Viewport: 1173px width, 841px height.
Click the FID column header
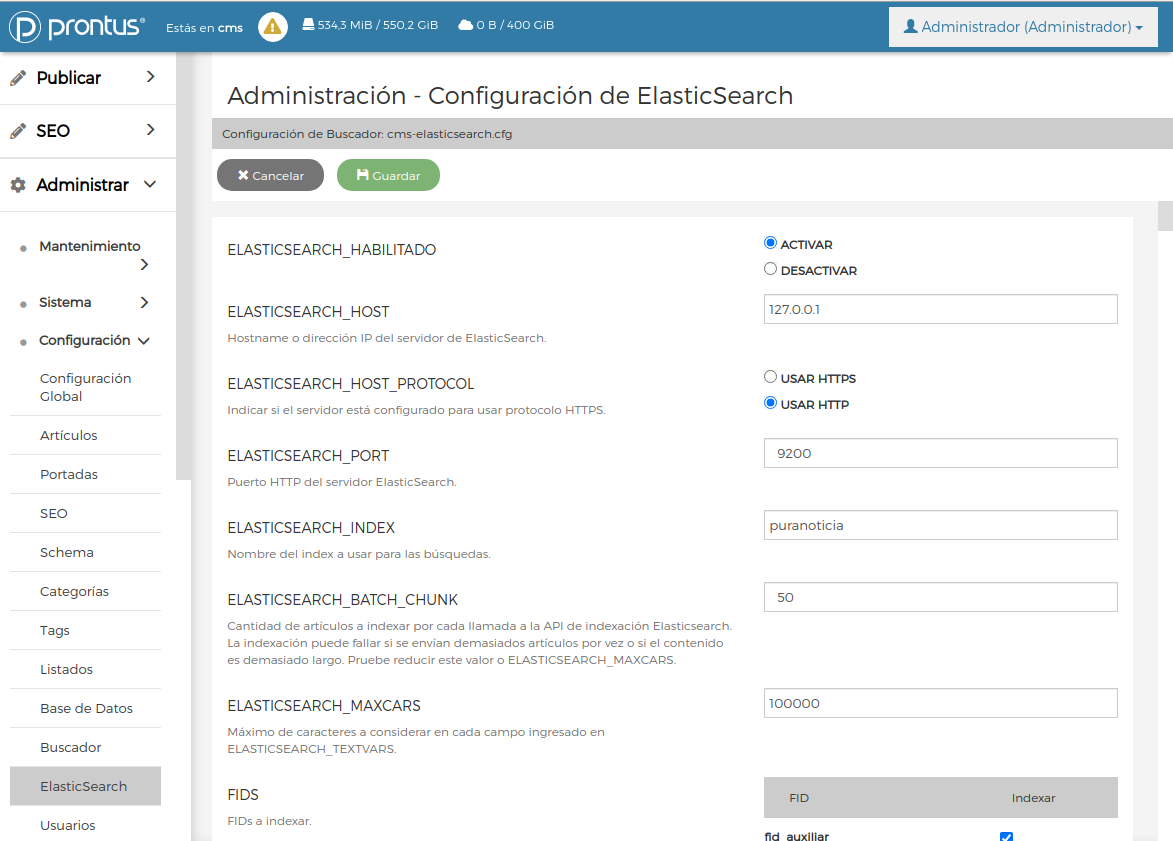pyautogui.click(x=799, y=798)
